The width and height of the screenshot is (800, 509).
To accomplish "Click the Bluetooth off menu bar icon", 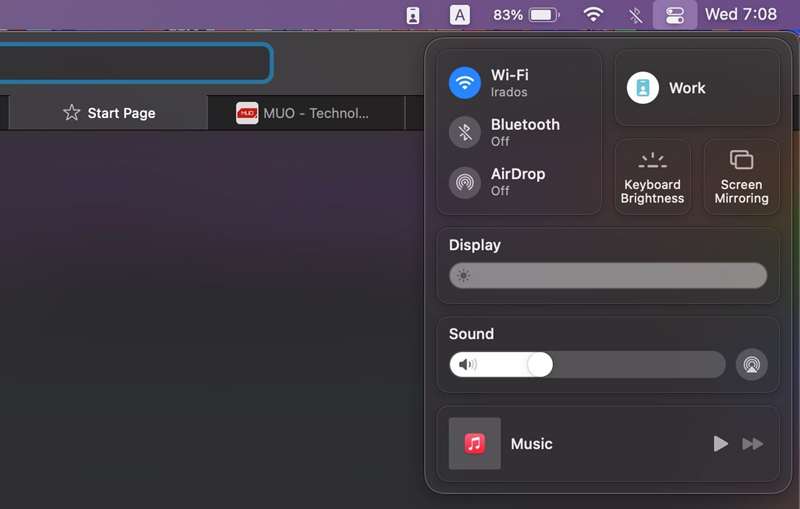I will tap(635, 15).
